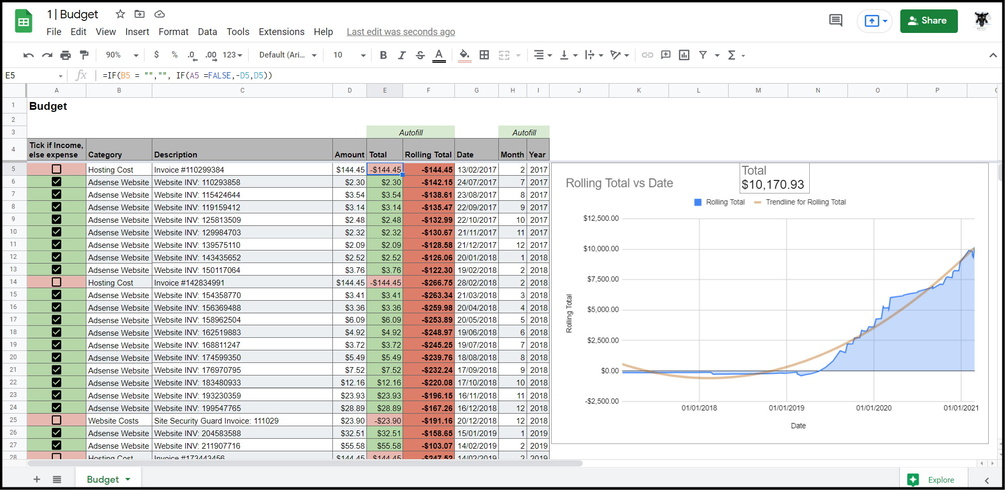Click the Name box showing E5
The image size is (1005, 490).
(x=33, y=75)
